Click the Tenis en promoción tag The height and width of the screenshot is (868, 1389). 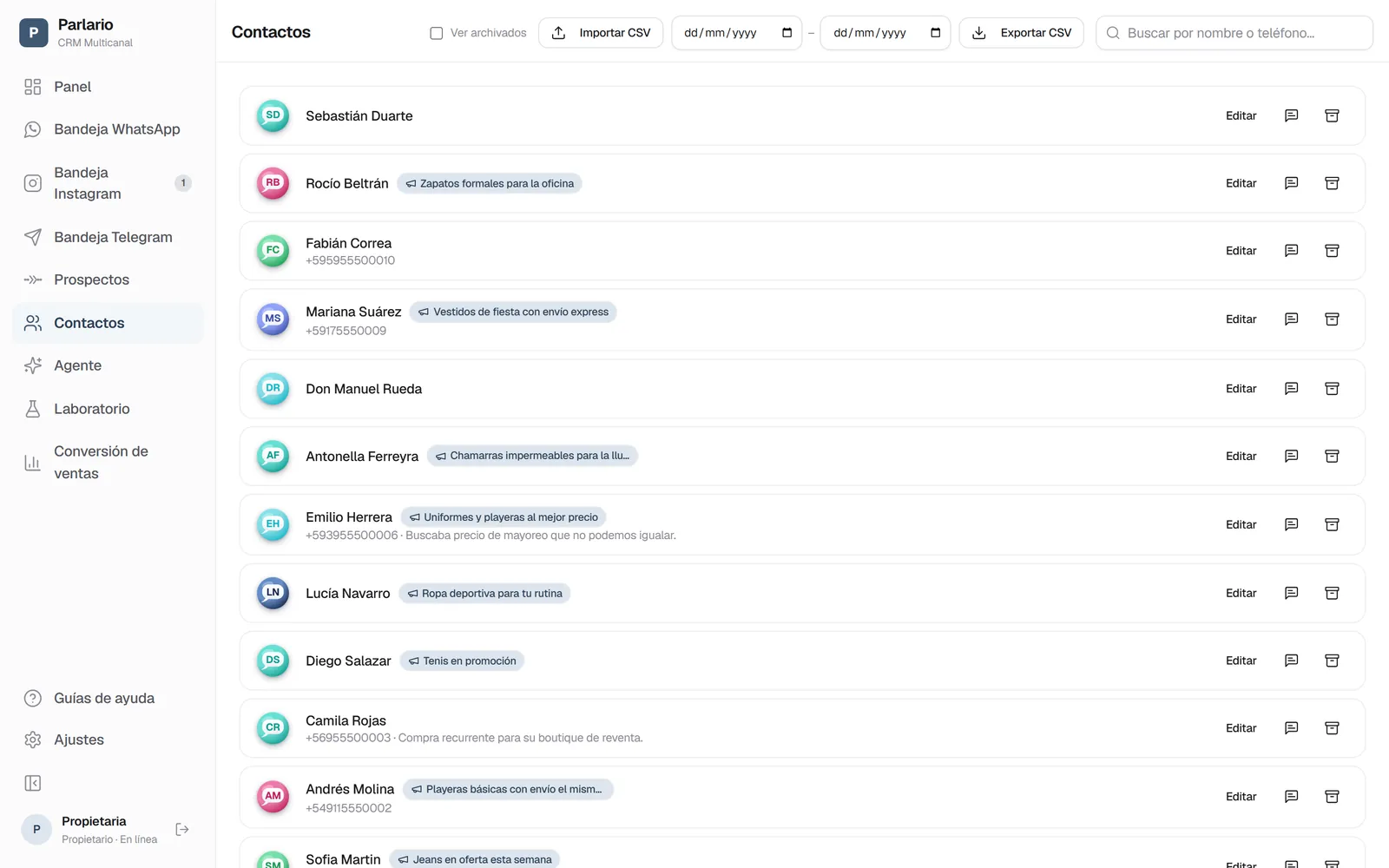click(x=462, y=661)
